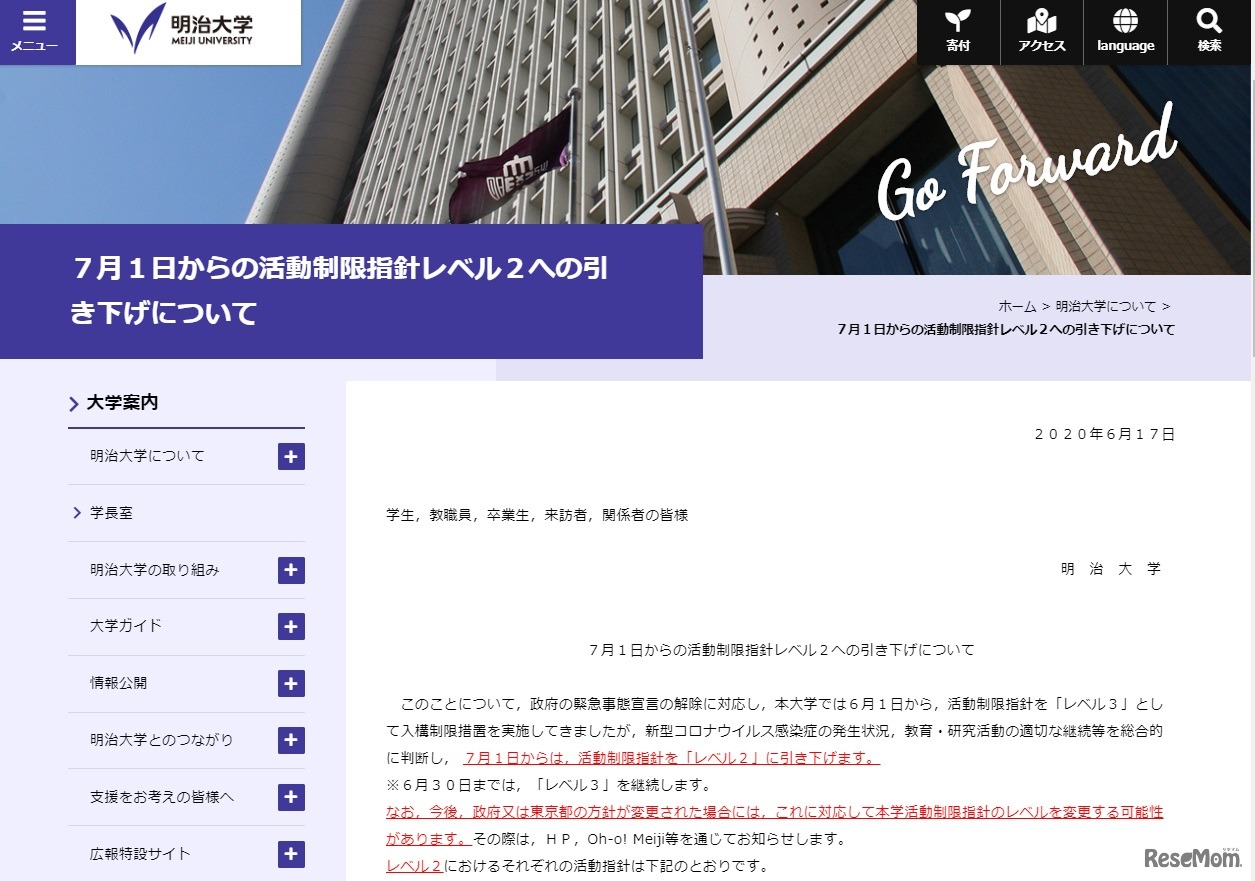This screenshot has width=1255, height=881.
Task: Expand the 支援をお考えの皆様へ section
Action: [x=290, y=797]
